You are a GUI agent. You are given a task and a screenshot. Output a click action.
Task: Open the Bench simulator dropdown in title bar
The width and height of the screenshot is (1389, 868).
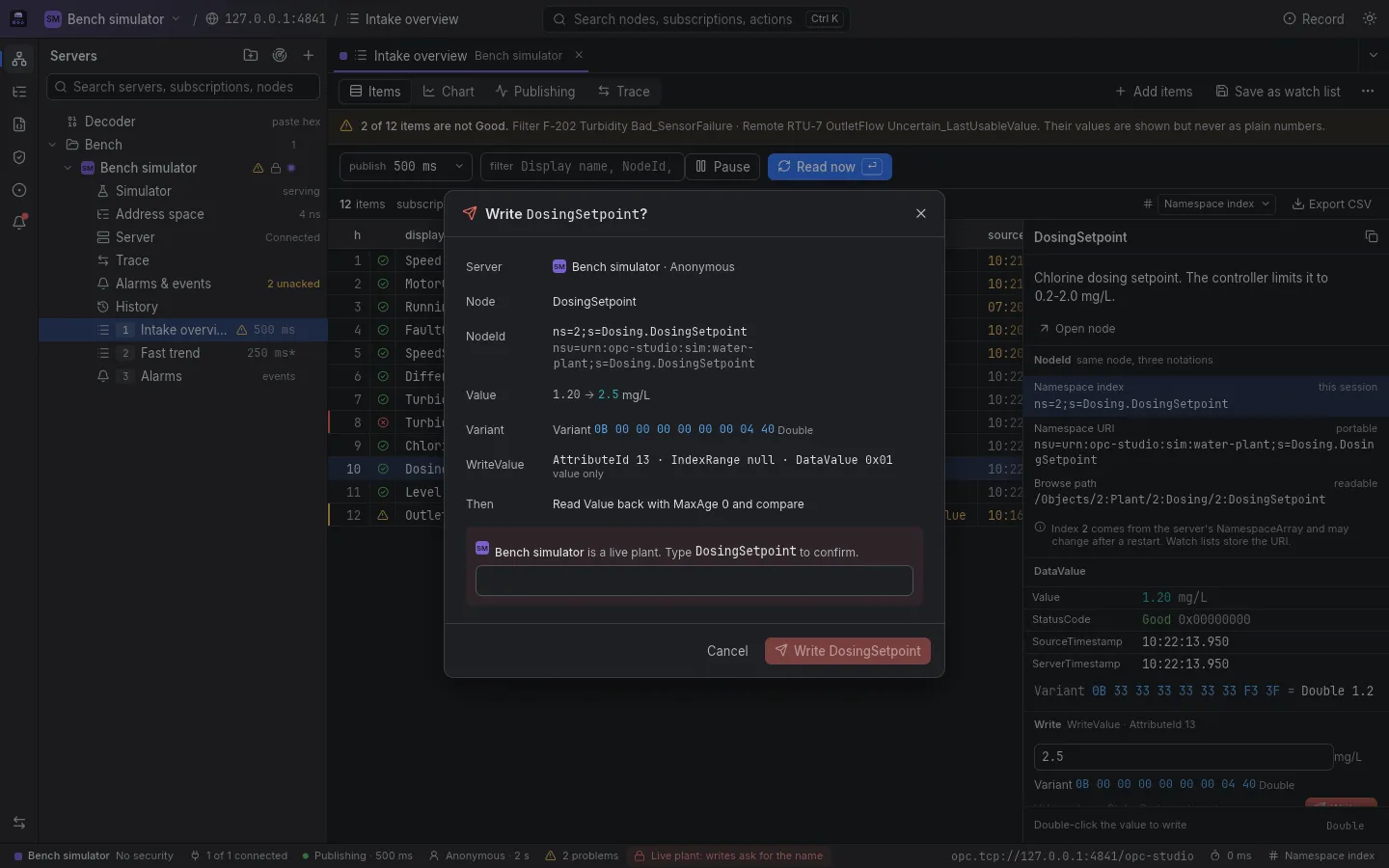[x=112, y=19]
